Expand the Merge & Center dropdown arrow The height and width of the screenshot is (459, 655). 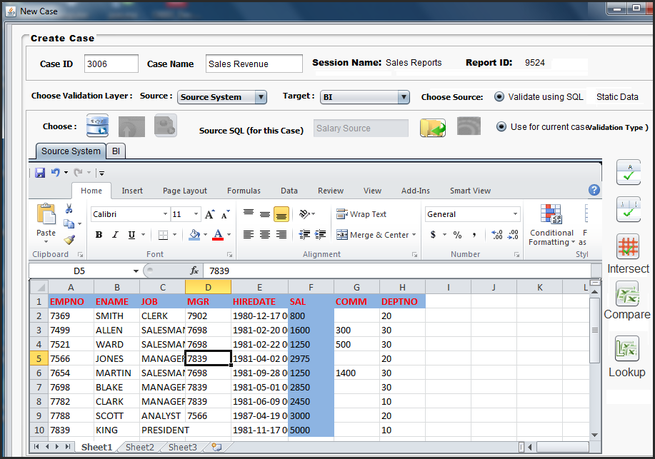(x=414, y=235)
